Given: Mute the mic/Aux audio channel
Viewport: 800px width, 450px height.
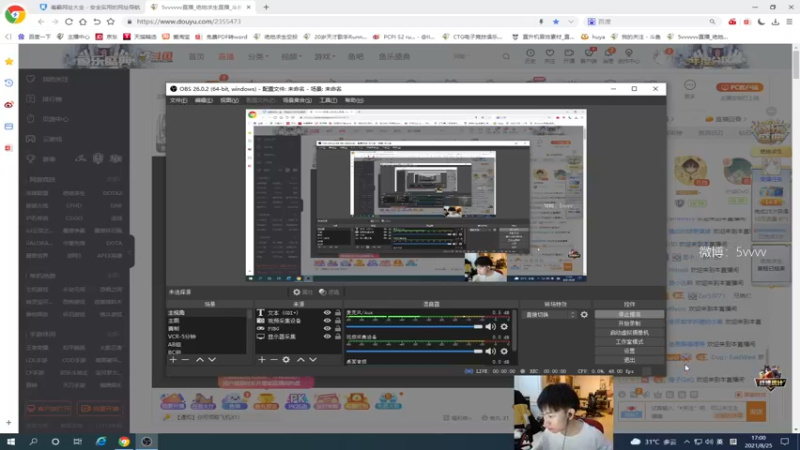Looking at the screenshot, I should (490, 327).
